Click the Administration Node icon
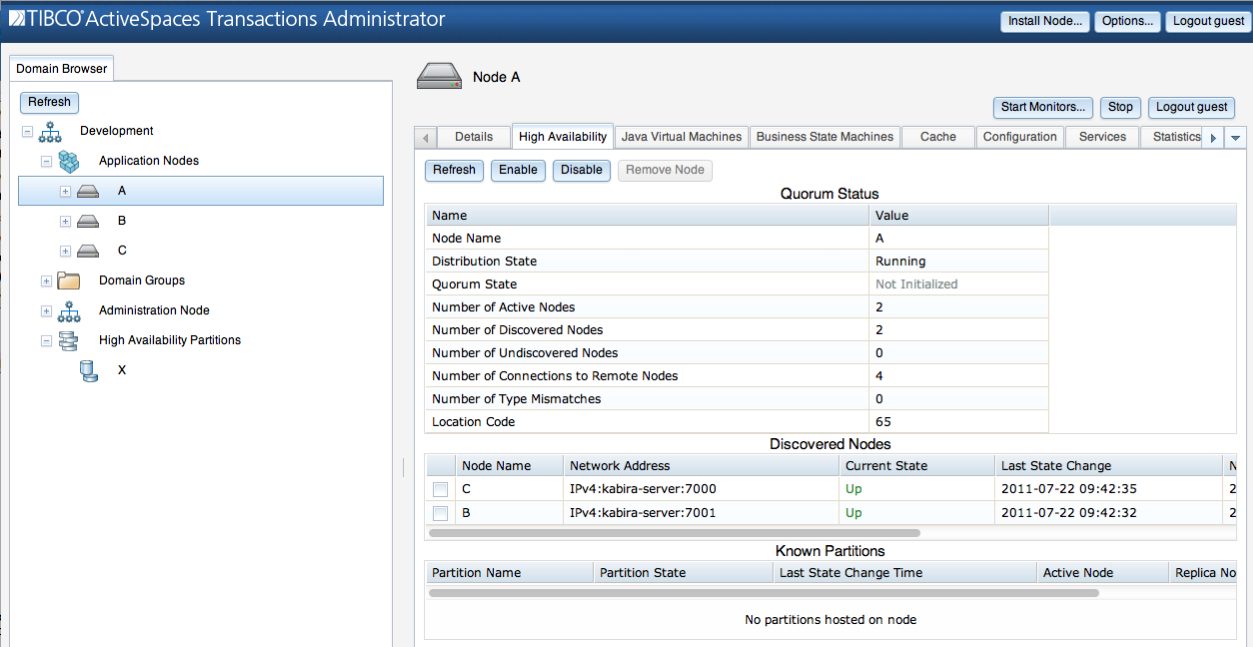Screen dimensions: 1253x647 click(68, 310)
